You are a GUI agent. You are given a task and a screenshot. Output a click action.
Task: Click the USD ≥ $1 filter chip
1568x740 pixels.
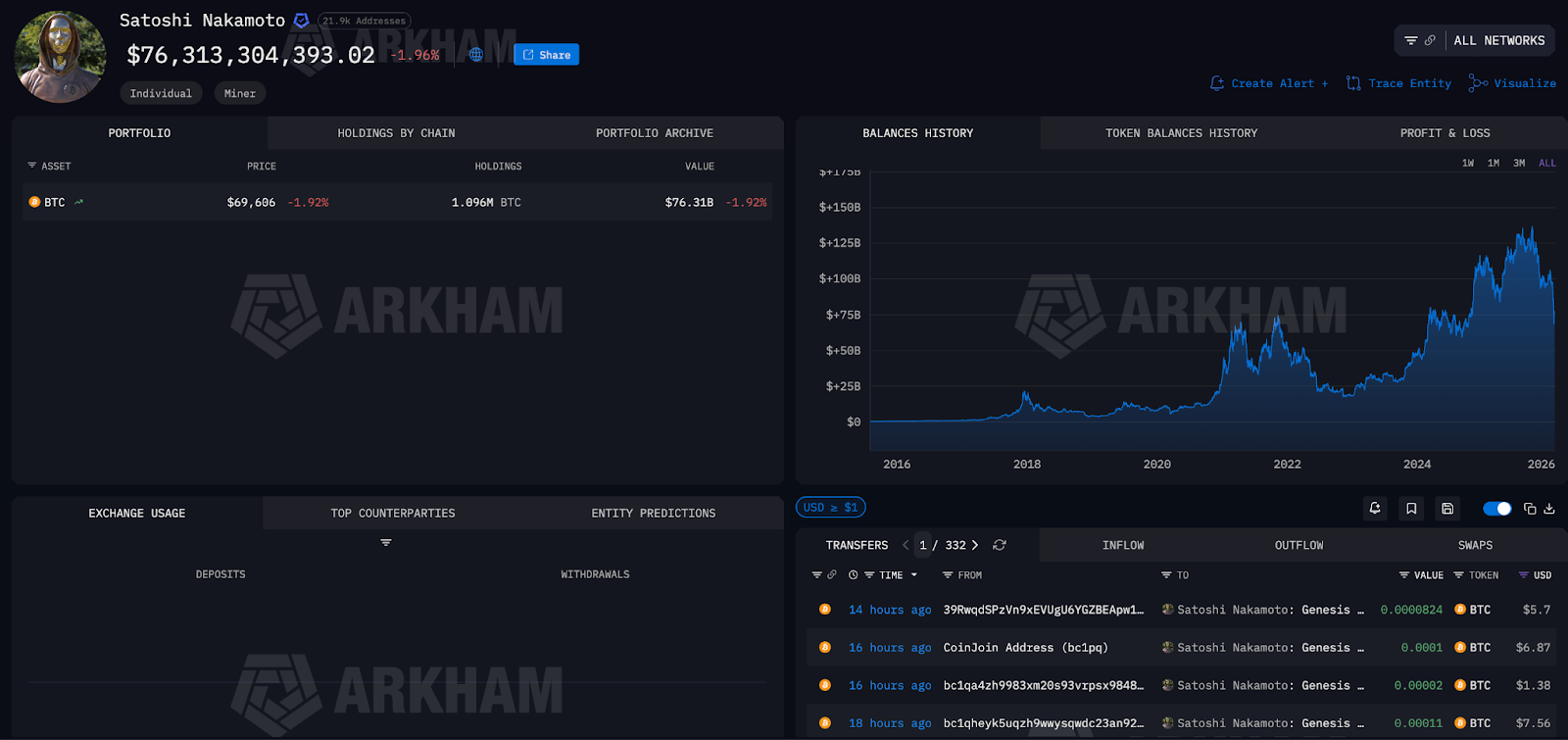(x=831, y=508)
